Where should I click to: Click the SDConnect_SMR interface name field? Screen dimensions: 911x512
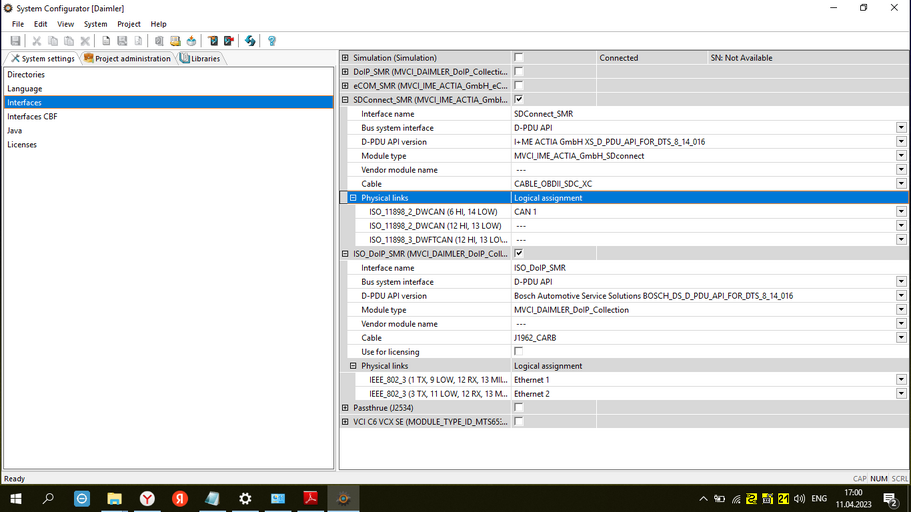(x=709, y=114)
